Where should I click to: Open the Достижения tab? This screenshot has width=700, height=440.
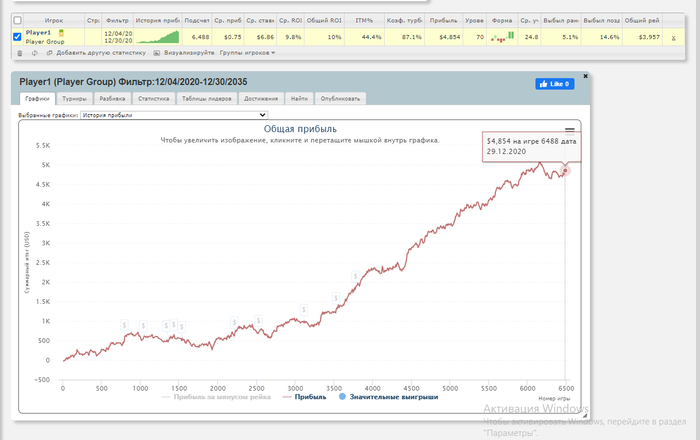click(x=261, y=99)
